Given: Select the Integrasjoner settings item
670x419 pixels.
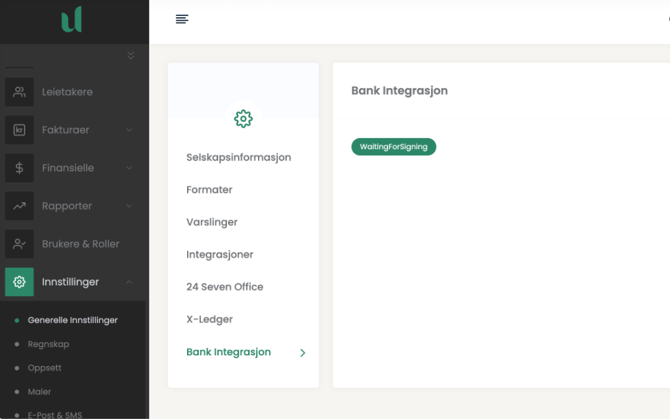Looking at the screenshot, I should [x=220, y=255].
